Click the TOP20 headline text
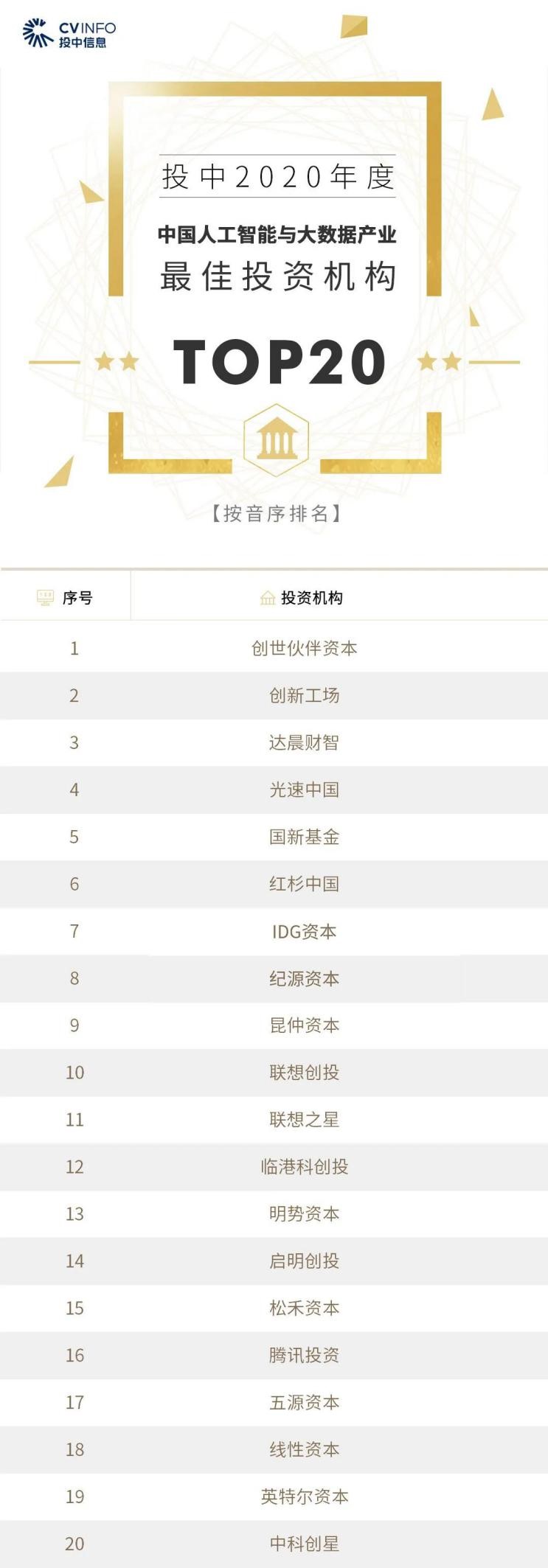The image size is (548, 1568). point(279,362)
